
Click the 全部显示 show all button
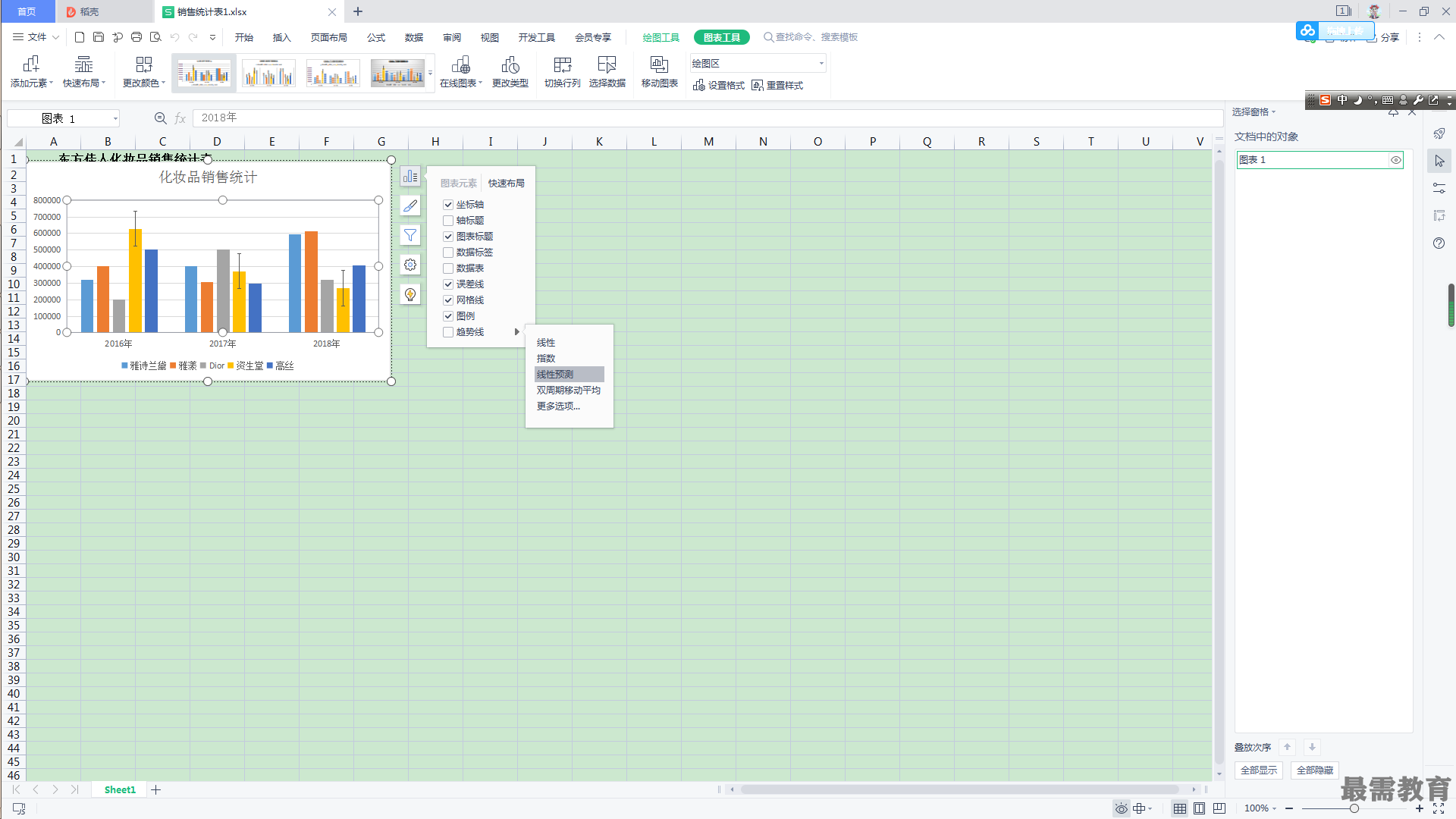point(1259,770)
